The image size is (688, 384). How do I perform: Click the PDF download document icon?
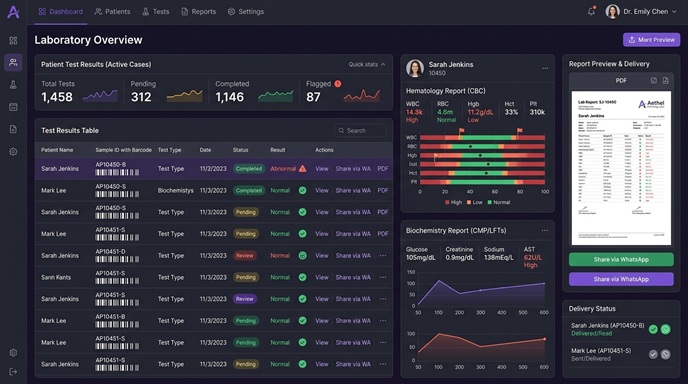coord(666,80)
